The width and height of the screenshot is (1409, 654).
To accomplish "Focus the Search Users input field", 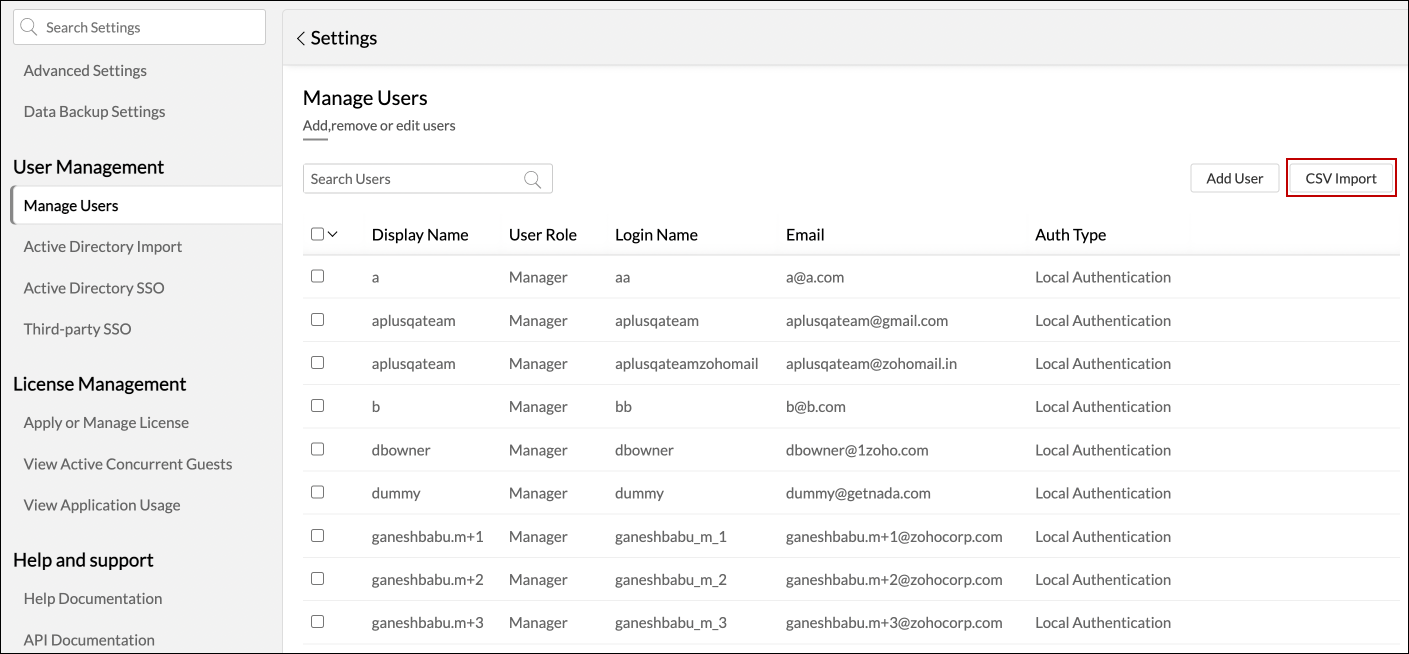I will pos(412,179).
